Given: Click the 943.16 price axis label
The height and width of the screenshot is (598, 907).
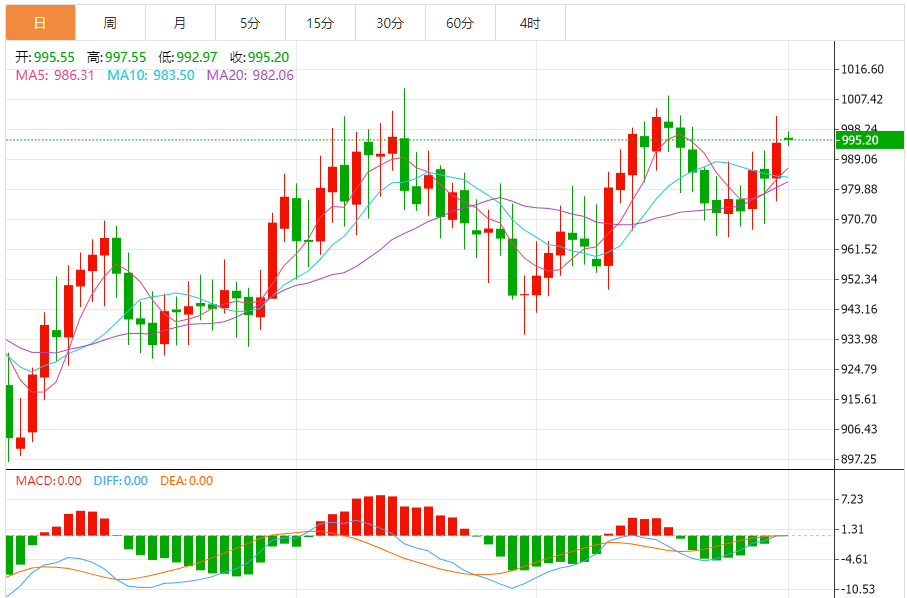Looking at the screenshot, I should tap(859, 309).
